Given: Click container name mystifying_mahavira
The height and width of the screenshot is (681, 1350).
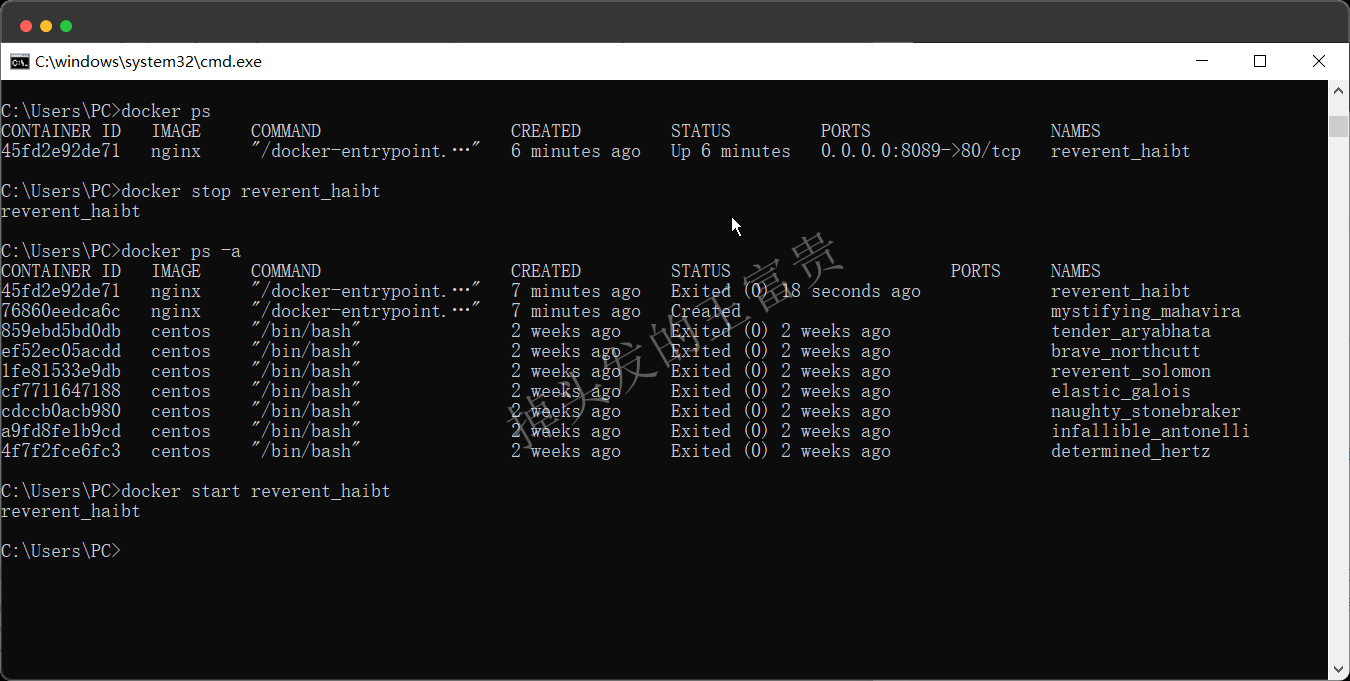Looking at the screenshot, I should click(1146, 311).
